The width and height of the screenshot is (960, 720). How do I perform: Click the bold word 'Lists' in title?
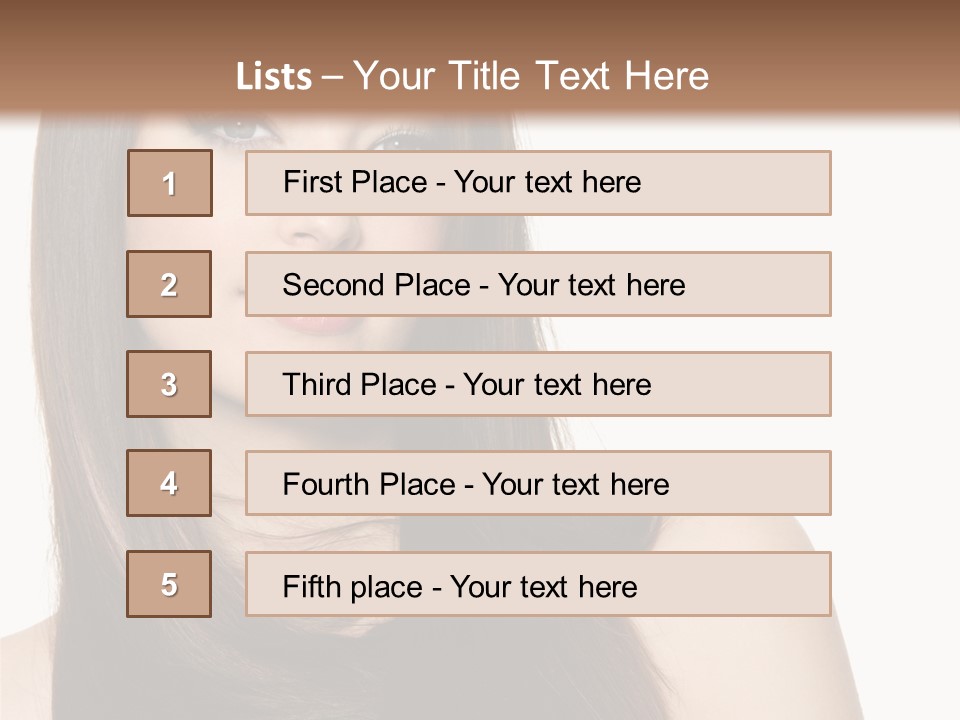click(x=273, y=77)
